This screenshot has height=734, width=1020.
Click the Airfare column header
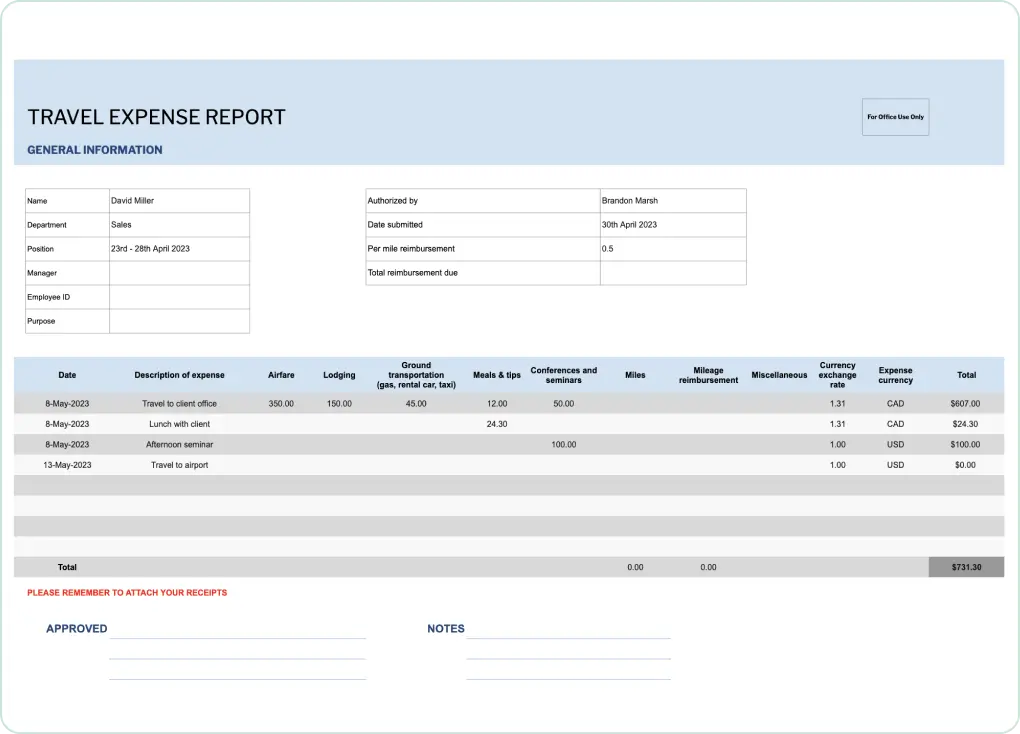281,375
